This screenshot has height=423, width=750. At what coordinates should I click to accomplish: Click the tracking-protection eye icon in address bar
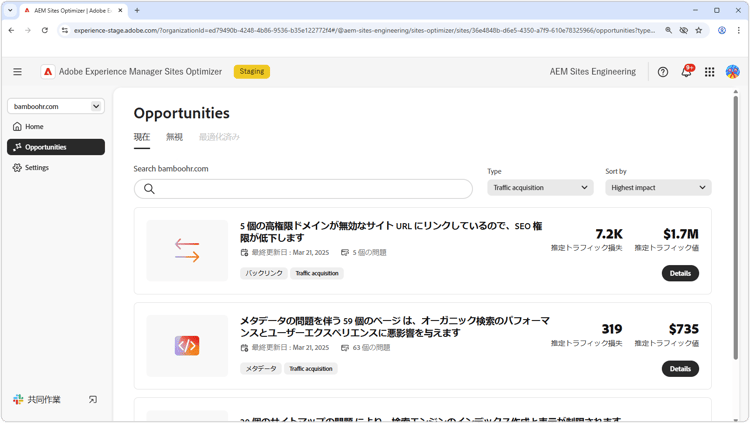pos(684,30)
